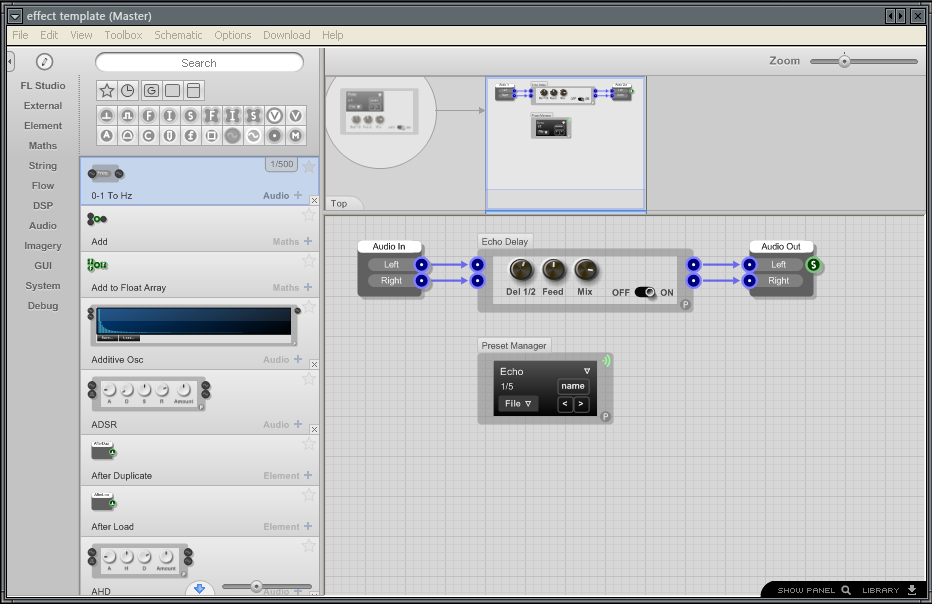The image size is (932, 604).
Task: Adjust the Zoom slider at top right
Action: 843,60
